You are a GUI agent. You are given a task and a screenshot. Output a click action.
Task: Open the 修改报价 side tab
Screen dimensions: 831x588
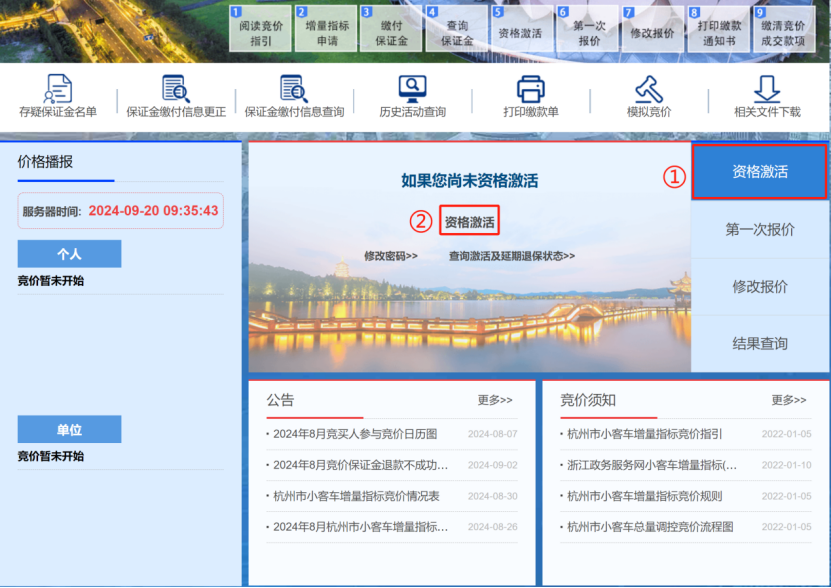(x=760, y=287)
